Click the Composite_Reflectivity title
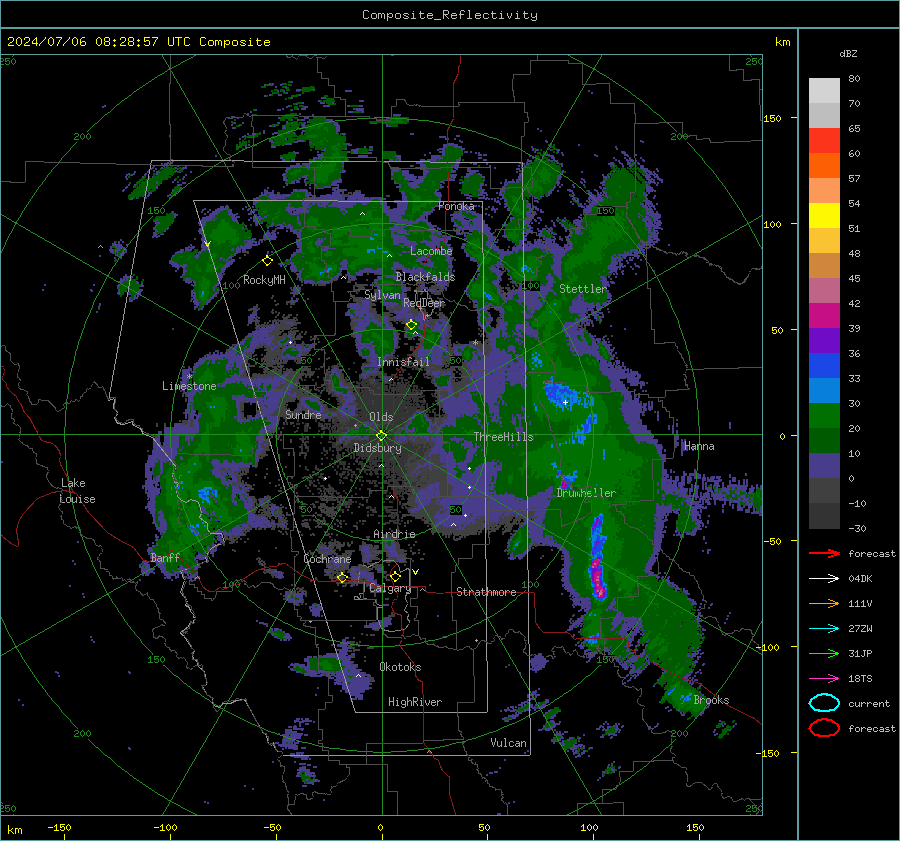Screen dimensions: 900x841 (450, 15)
